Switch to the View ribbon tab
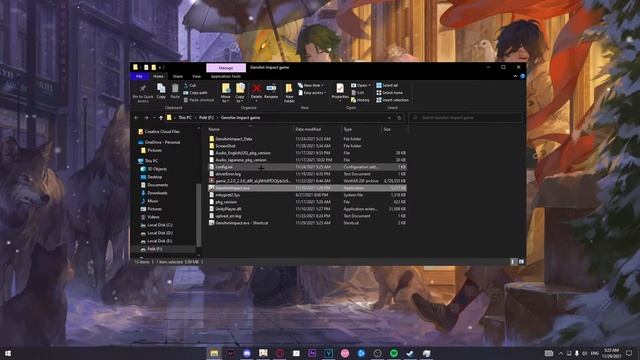The height and width of the screenshot is (360, 640). tap(196, 76)
